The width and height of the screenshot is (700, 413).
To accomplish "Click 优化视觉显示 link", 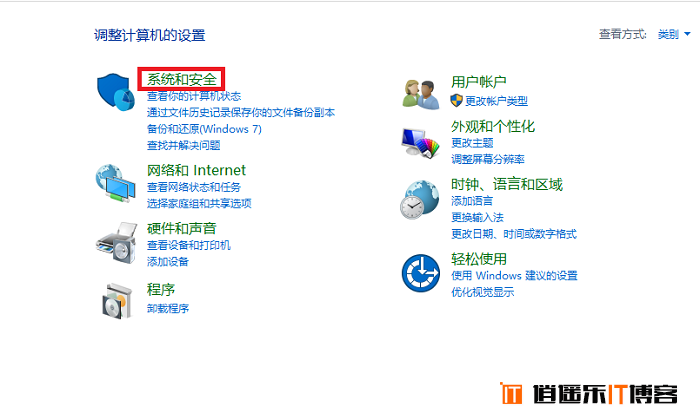I will (x=483, y=292).
